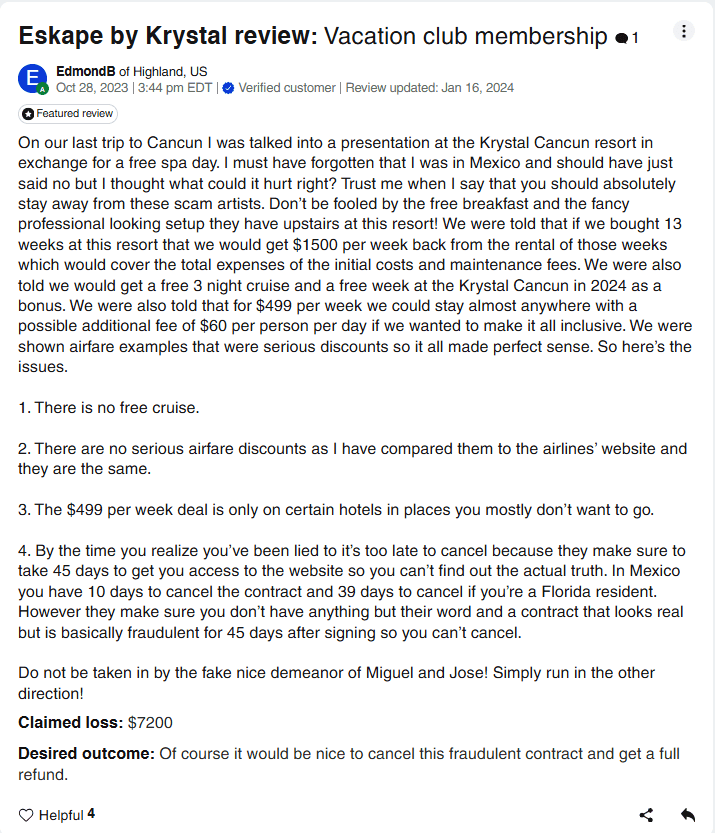Share this review using the share icon
The width and height of the screenshot is (715, 833).
[x=646, y=815]
